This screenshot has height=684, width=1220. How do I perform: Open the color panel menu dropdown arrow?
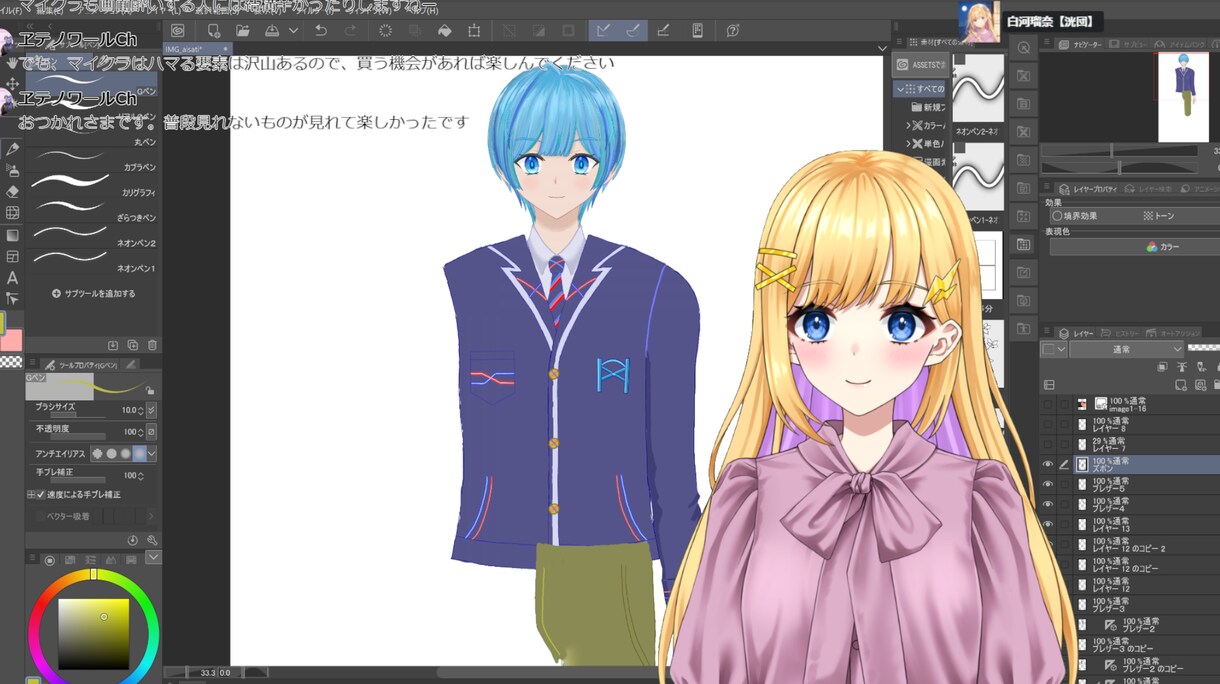click(153, 557)
